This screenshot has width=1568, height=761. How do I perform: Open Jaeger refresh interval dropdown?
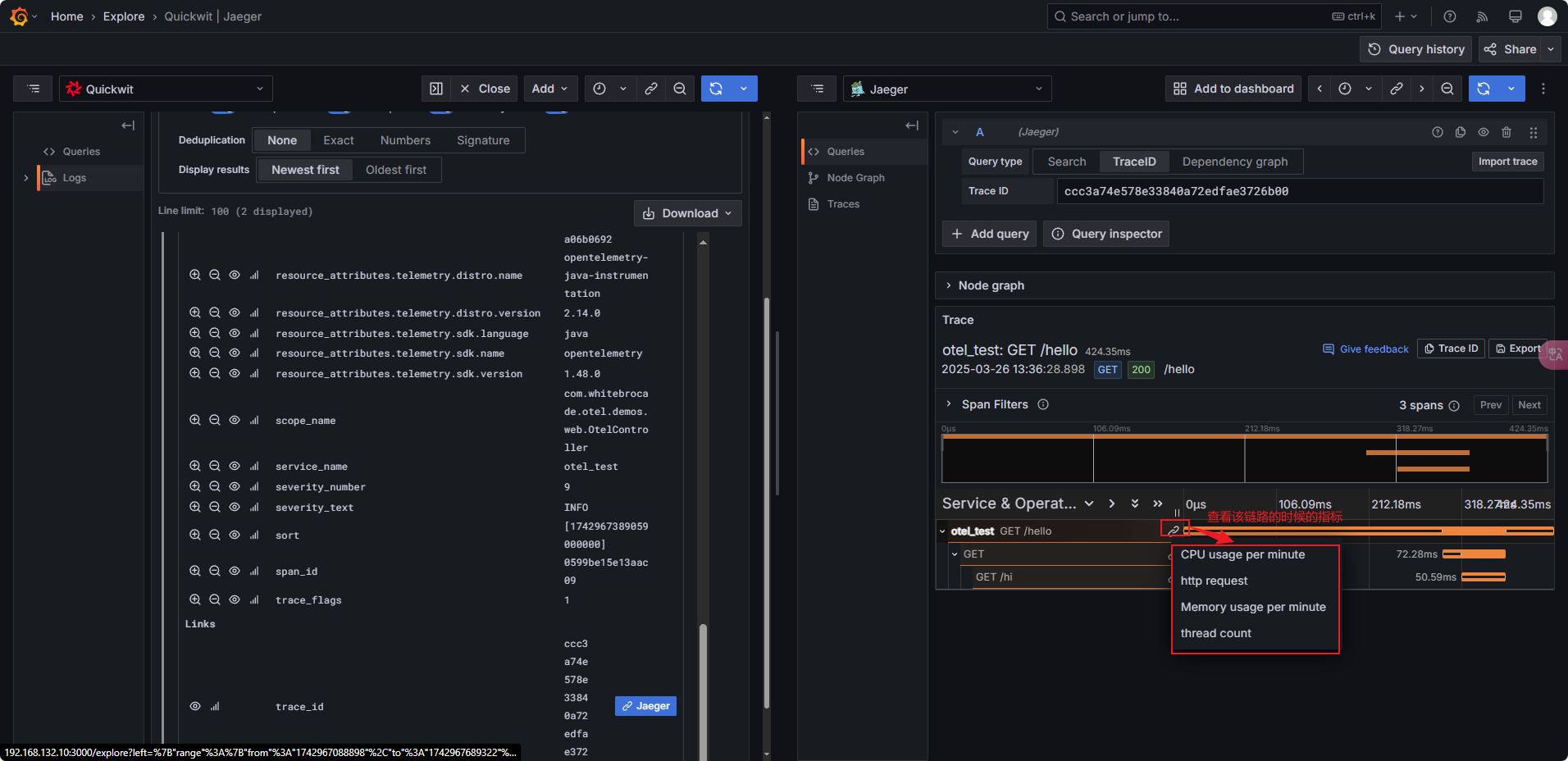coord(1511,89)
